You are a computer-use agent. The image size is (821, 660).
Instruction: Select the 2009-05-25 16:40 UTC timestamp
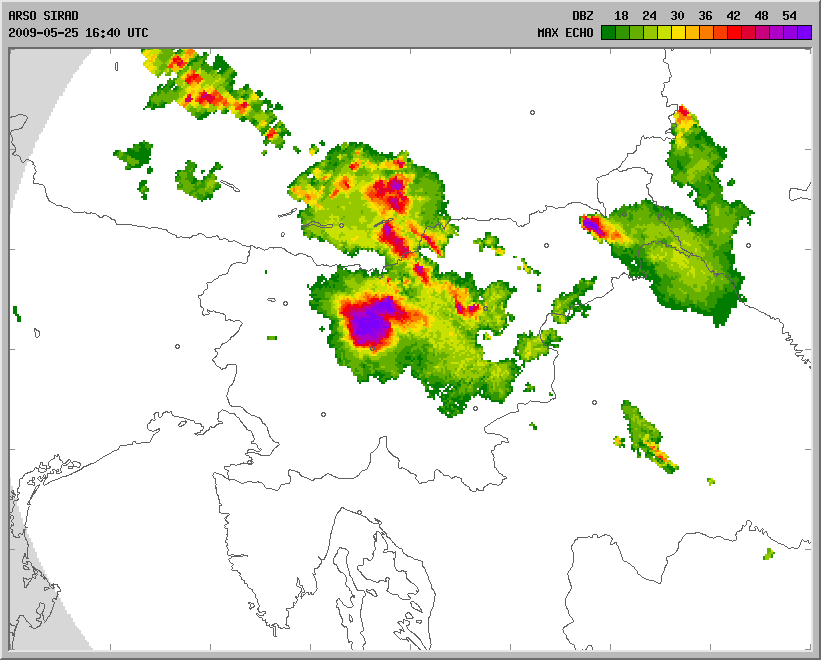tap(78, 32)
